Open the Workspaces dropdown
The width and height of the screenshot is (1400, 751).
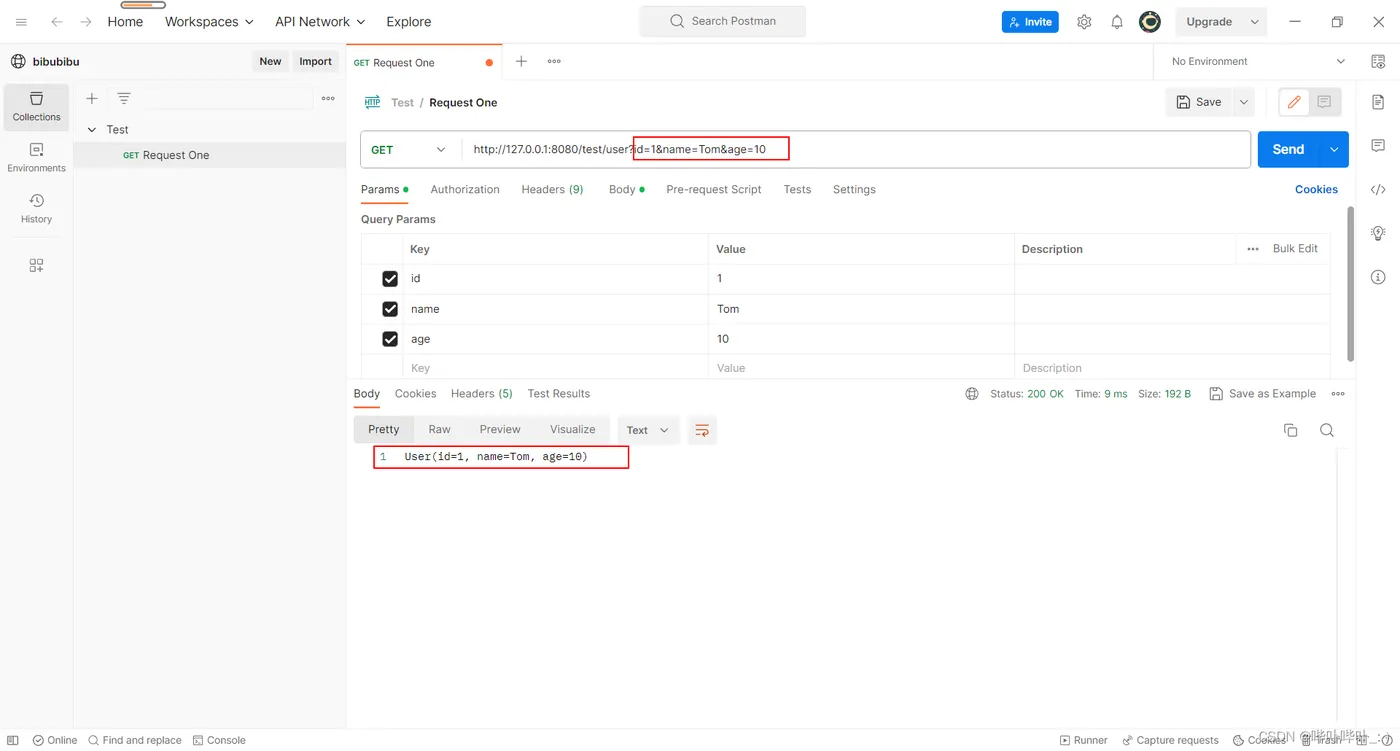tap(209, 22)
